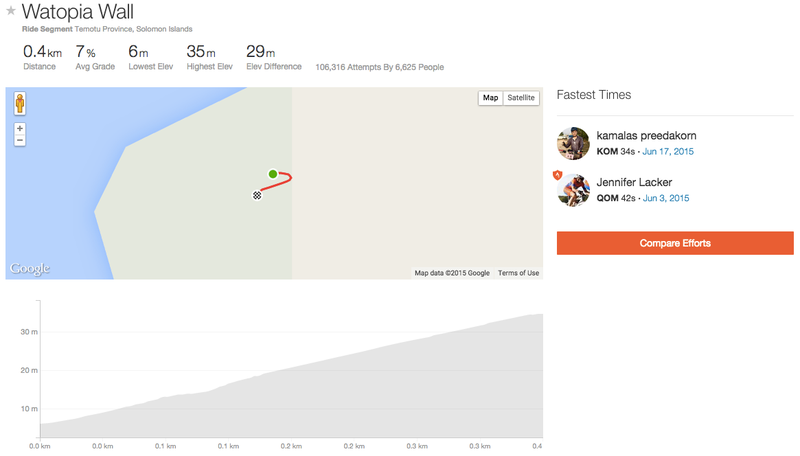Switch map to Satellite view
Image resolution: width=800 pixels, height=456 pixels.
coord(521,98)
